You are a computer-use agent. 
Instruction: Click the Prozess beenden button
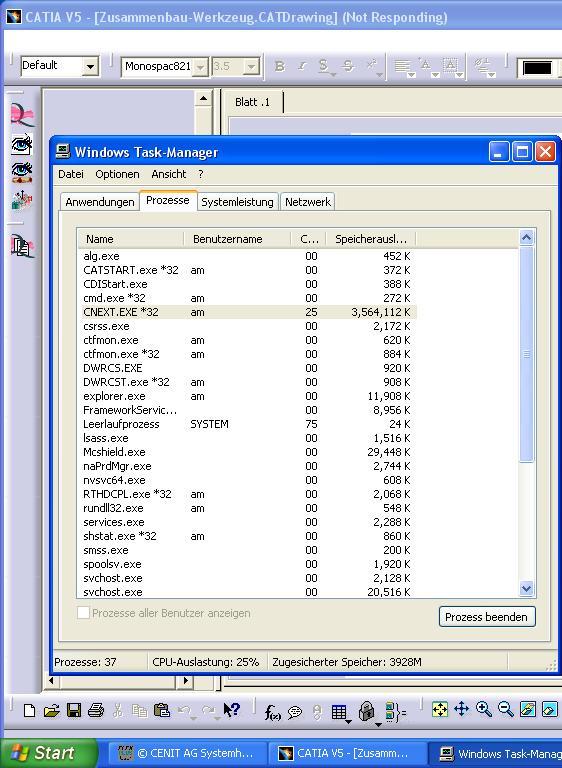point(487,617)
